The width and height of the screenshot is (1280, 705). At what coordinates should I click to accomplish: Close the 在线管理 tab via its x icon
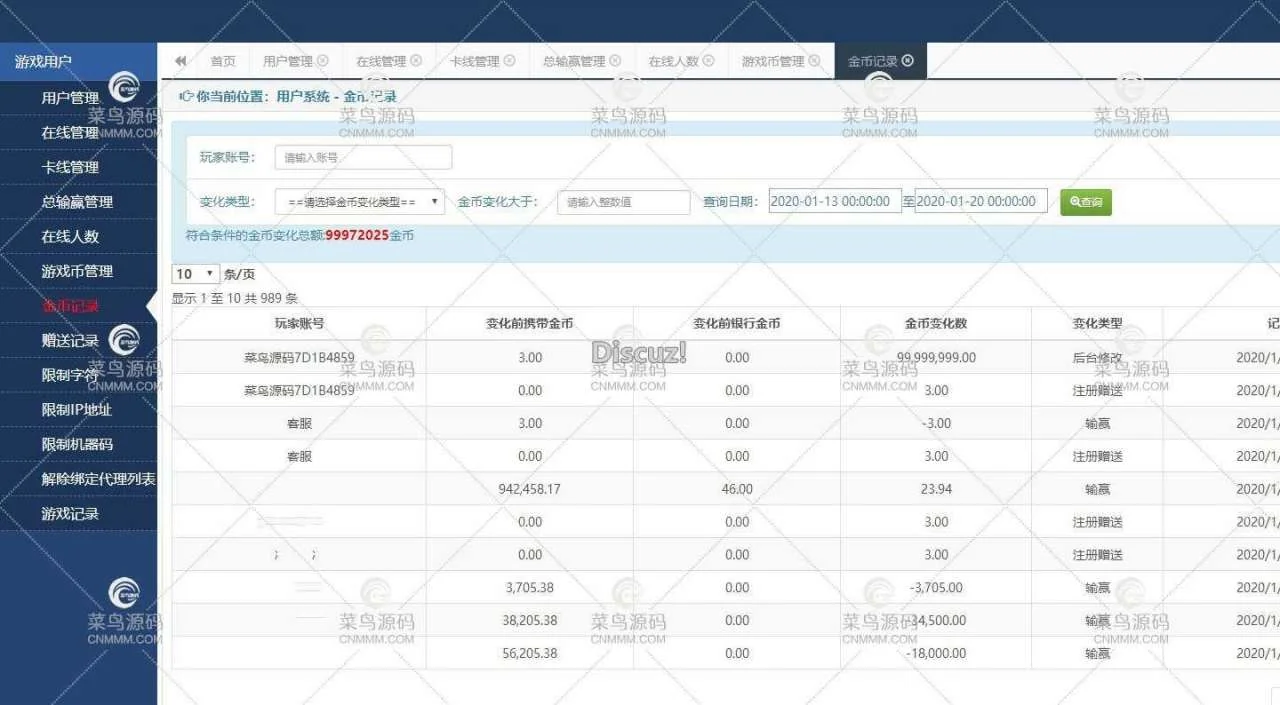(x=416, y=61)
